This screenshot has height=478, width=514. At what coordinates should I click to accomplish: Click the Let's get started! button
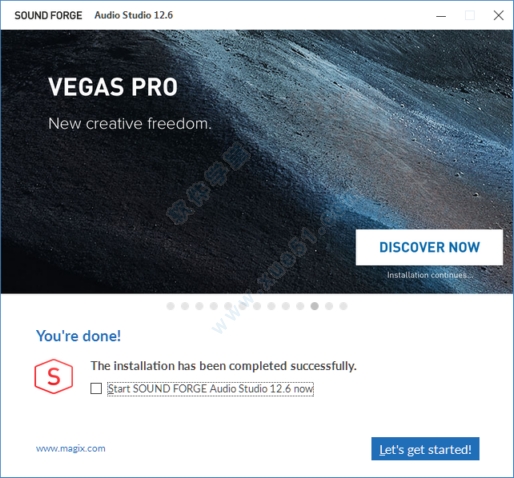[425, 449]
